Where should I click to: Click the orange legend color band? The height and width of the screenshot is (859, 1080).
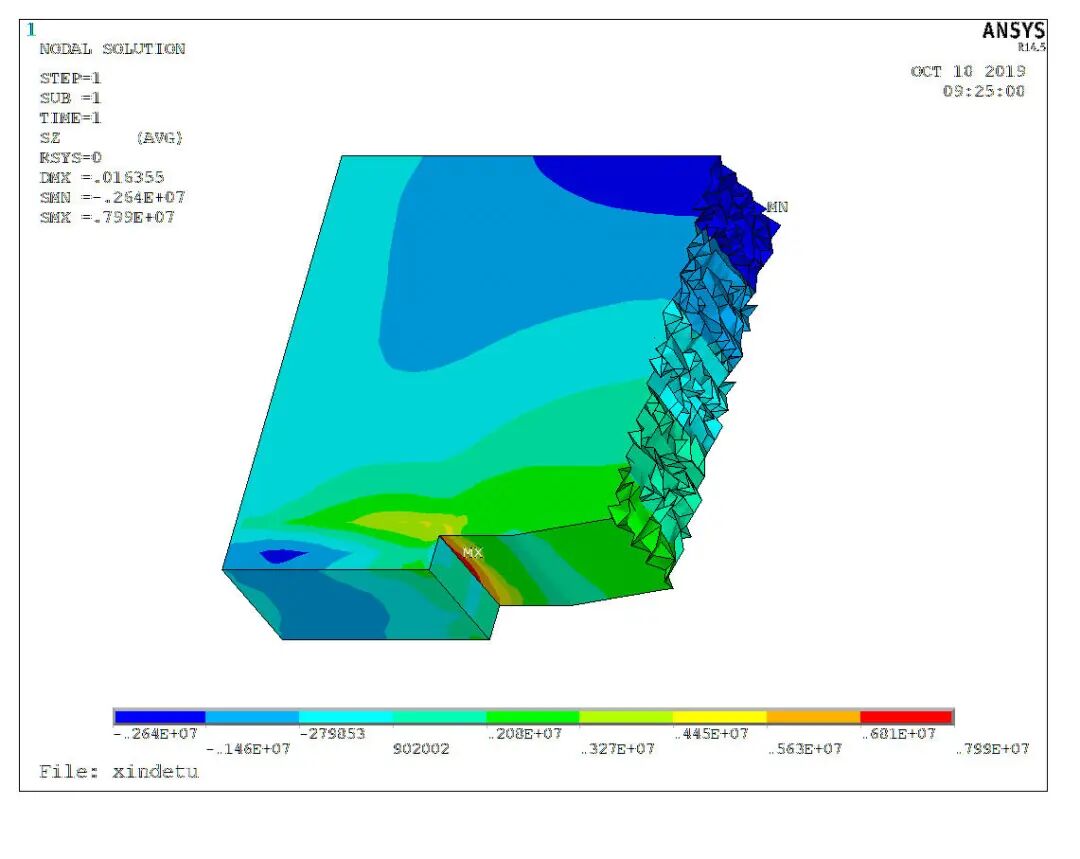coord(813,716)
